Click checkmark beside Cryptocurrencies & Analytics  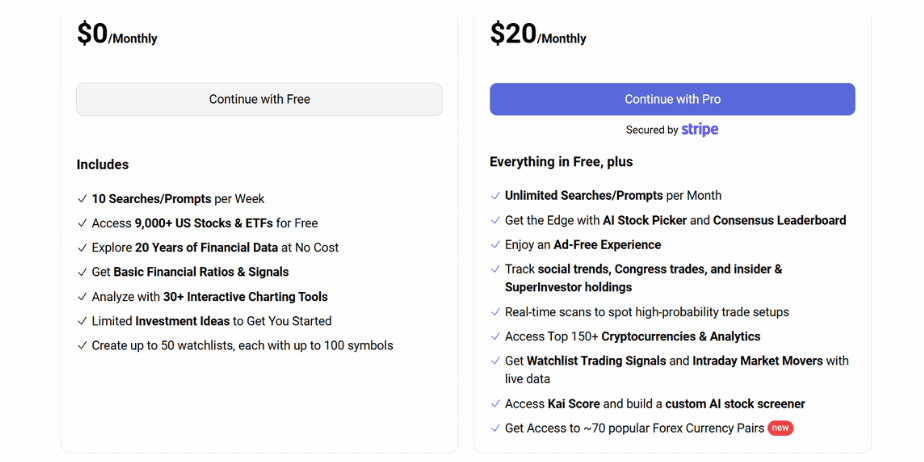pyautogui.click(x=495, y=336)
